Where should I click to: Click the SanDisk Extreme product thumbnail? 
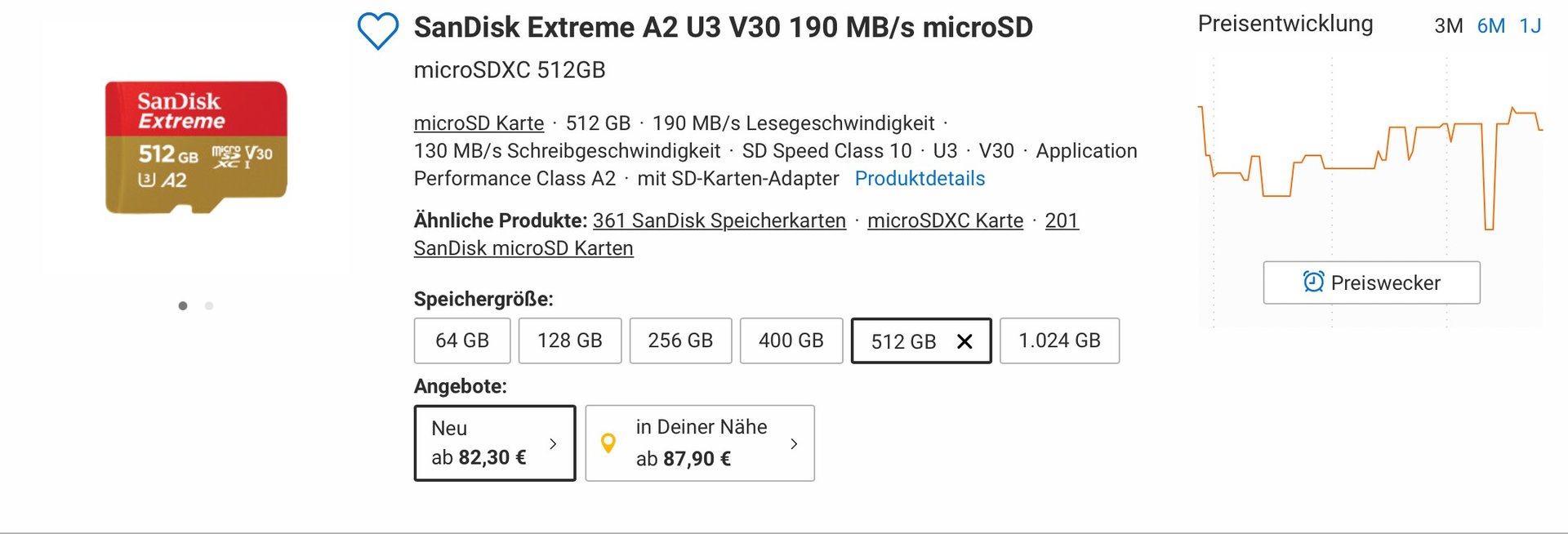pyautogui.click(x=196, y=147)
